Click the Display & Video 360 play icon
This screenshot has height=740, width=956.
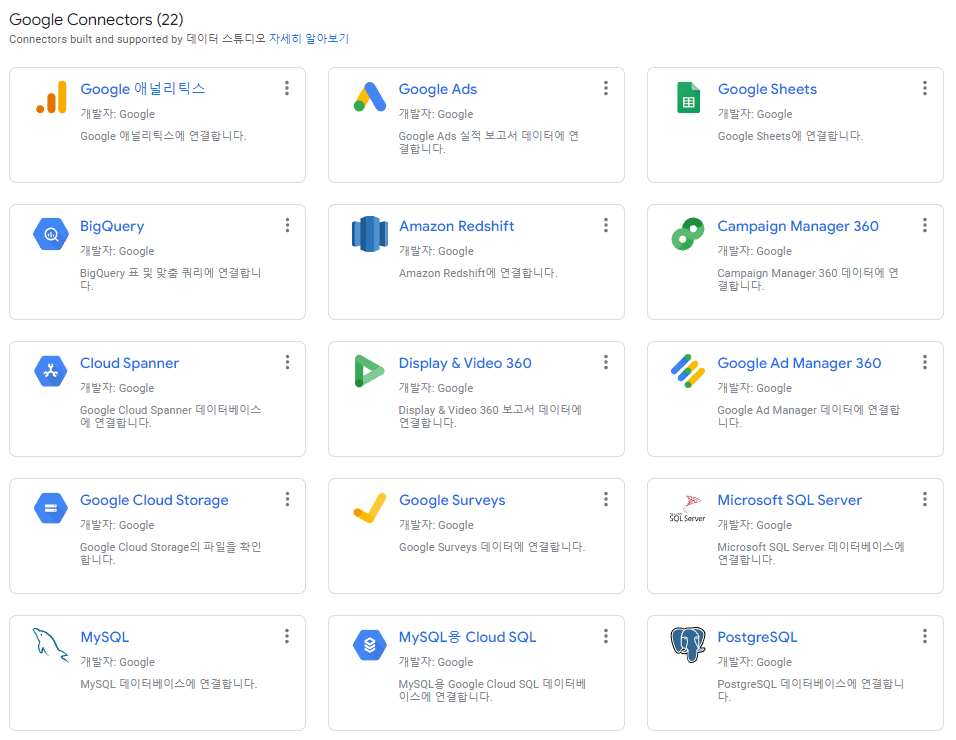click(369, 371)
